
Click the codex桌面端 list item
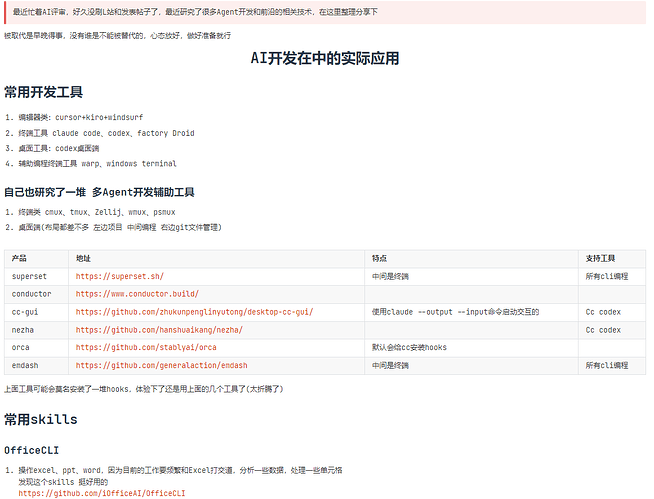click(x=59, y=148)
